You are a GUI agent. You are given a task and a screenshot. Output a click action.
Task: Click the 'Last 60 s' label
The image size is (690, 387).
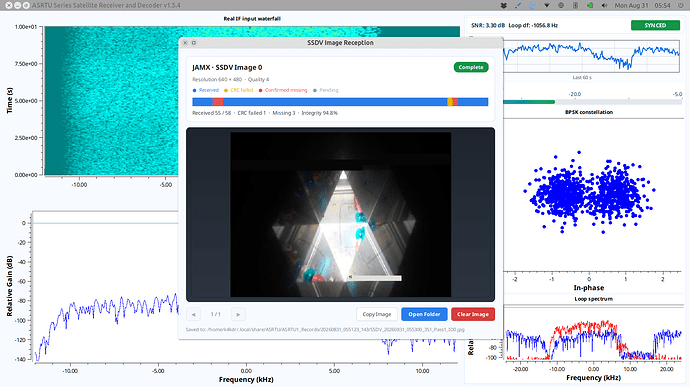tap(582, 77)
